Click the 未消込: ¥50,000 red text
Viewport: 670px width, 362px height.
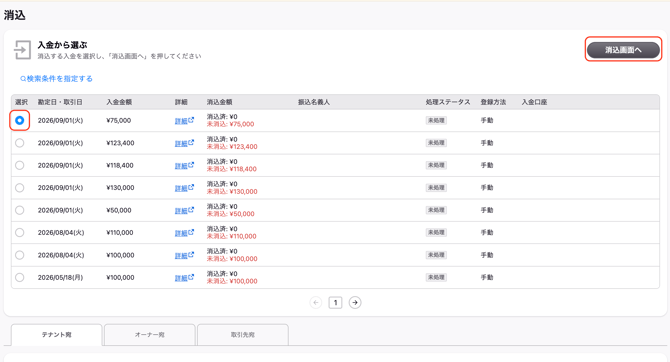pyautogui.click(x=230, y=214)
